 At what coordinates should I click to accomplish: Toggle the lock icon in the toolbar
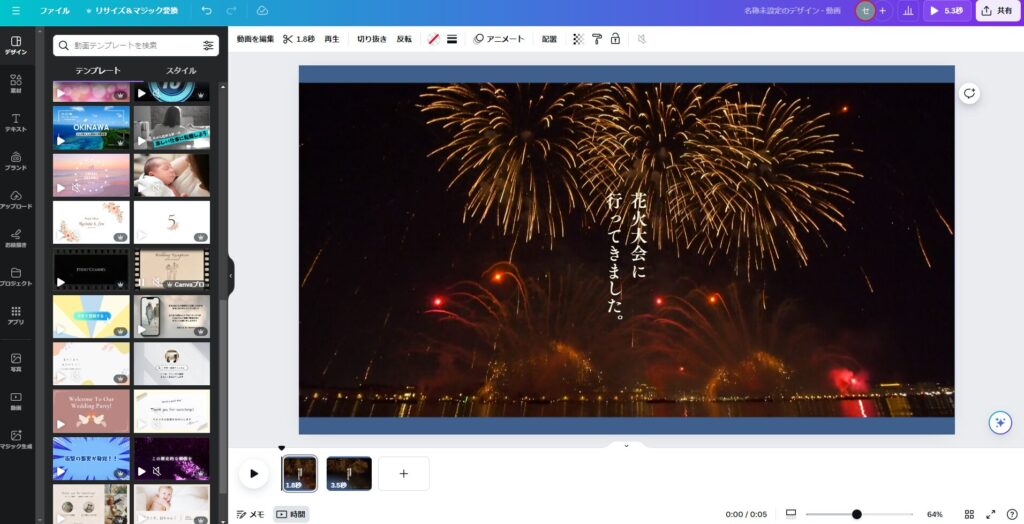tap(615, 39)
